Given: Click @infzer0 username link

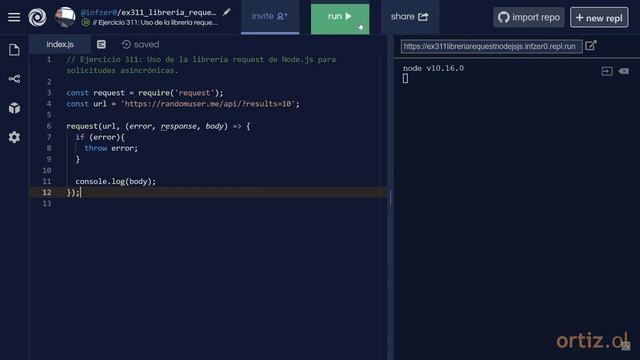Looking at the screenshot, I should [x=98, y=12].
